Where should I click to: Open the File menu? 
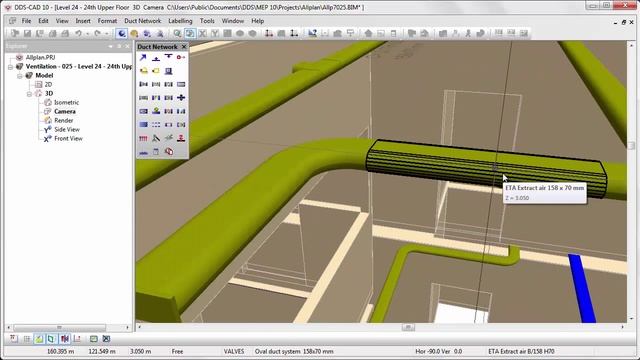coord(27,21)
